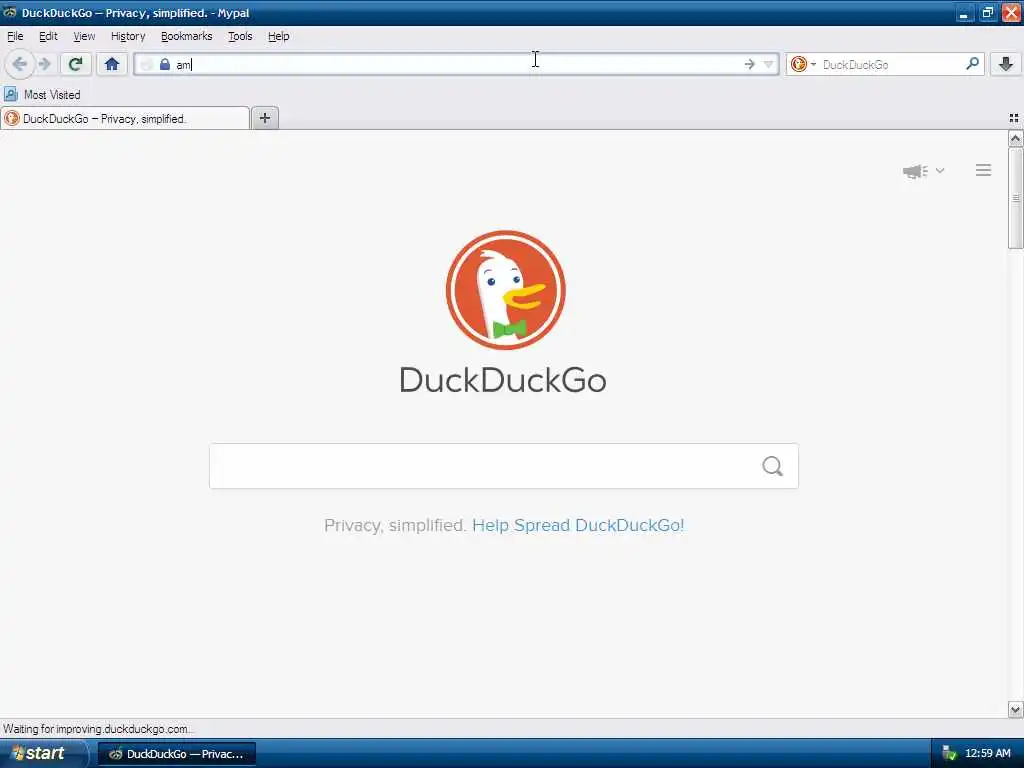
Task: Open the megaphone announcements dropdown
Action: (923, 171)
